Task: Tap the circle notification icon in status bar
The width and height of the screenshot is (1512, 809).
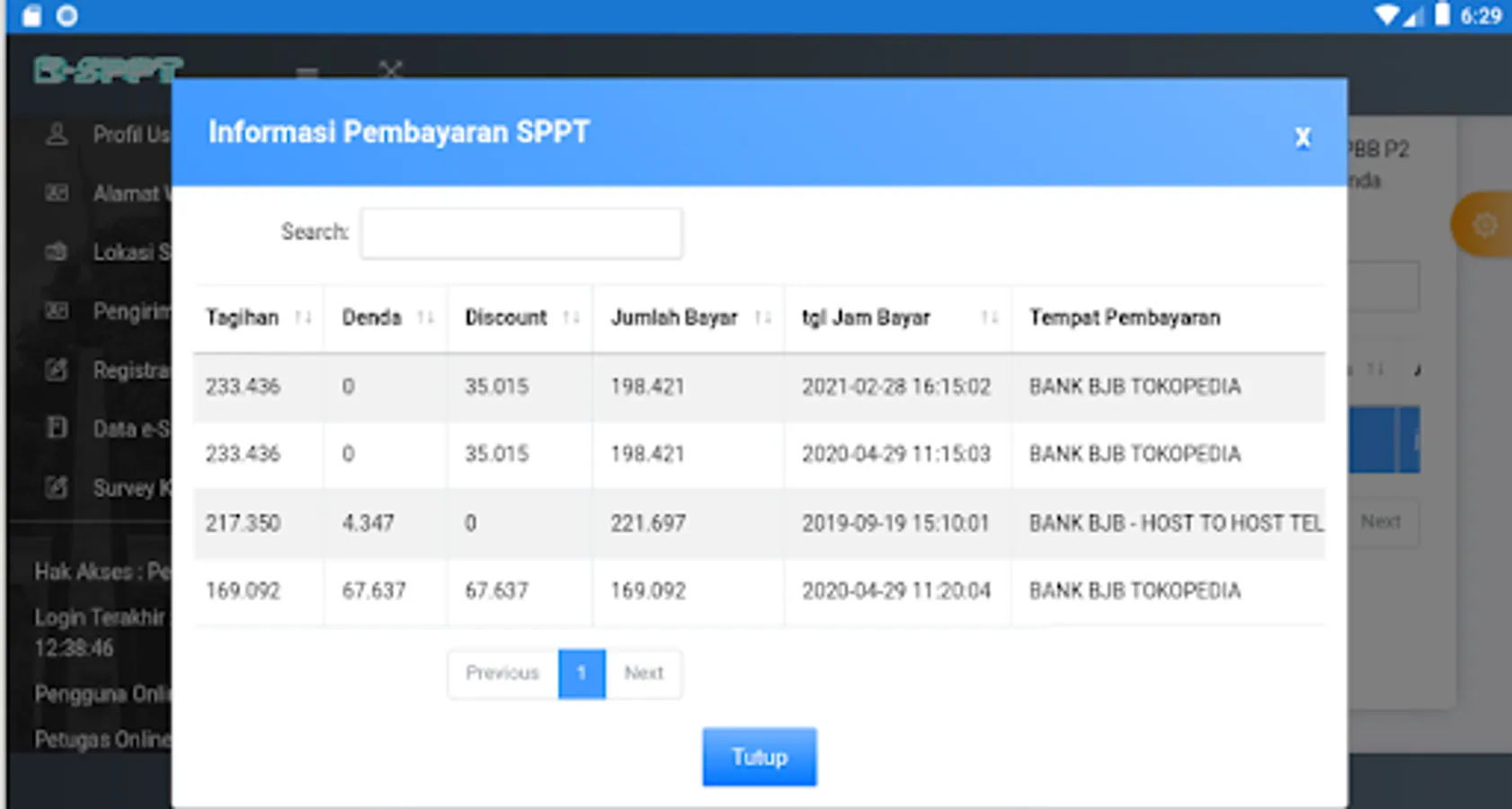Action: coord(67,15)
